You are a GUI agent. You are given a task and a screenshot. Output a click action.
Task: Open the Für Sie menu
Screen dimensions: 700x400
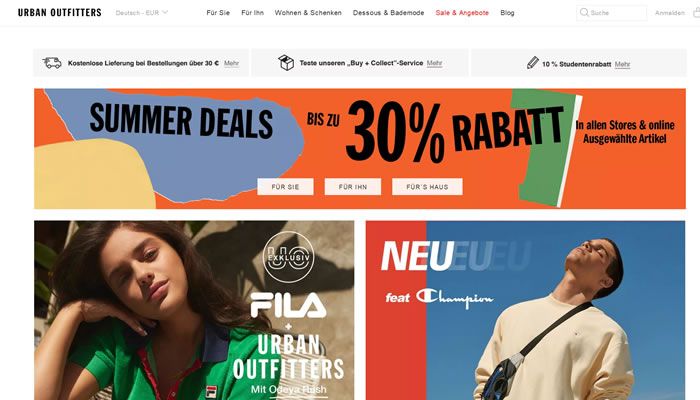[x=218, y=12]
